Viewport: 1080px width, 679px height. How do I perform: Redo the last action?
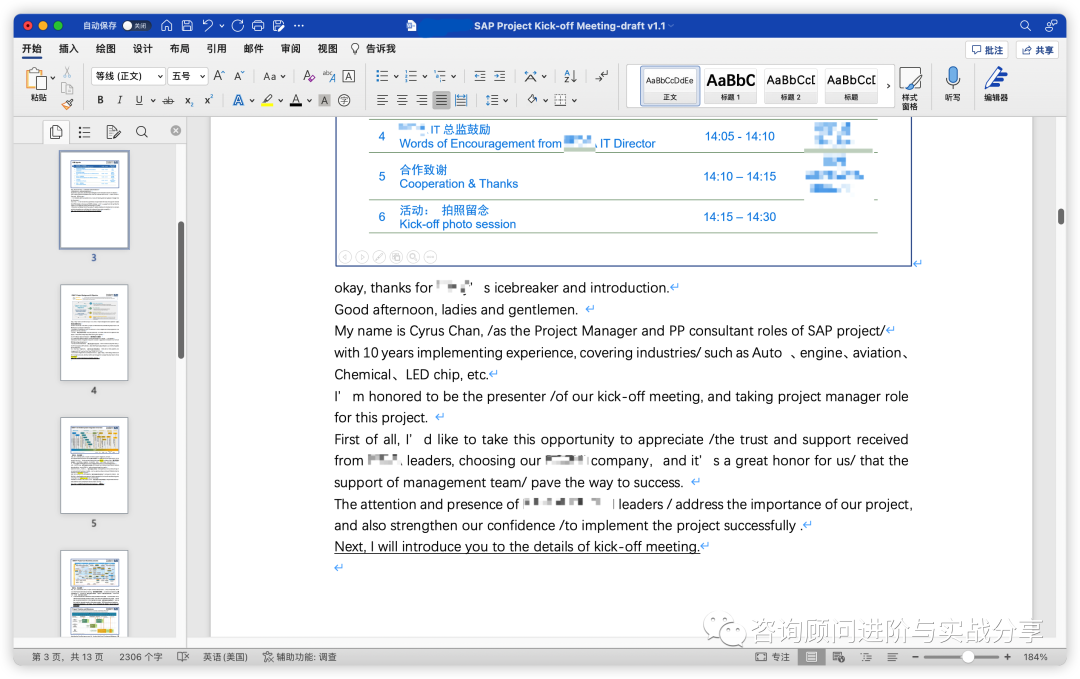click(x=238, y=25)
